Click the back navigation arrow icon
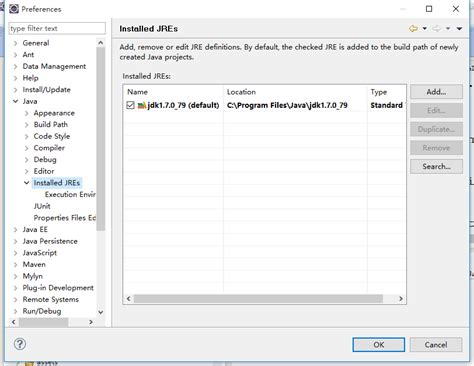This screenshot has height=366, width=474. pos(413,29)
